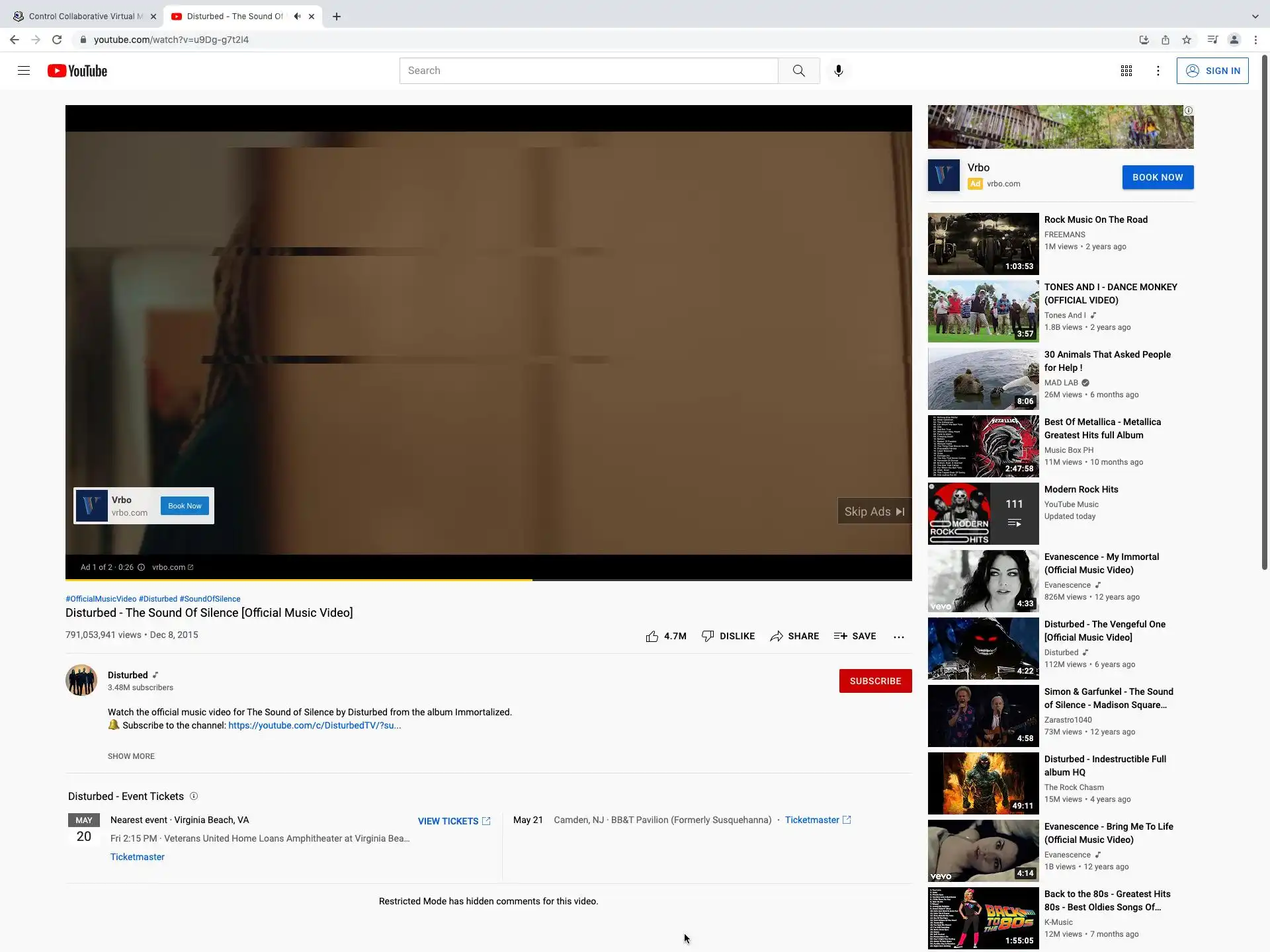Open the three-dot menu under video
The image size is (1270, 952).
tap(898, 637)
